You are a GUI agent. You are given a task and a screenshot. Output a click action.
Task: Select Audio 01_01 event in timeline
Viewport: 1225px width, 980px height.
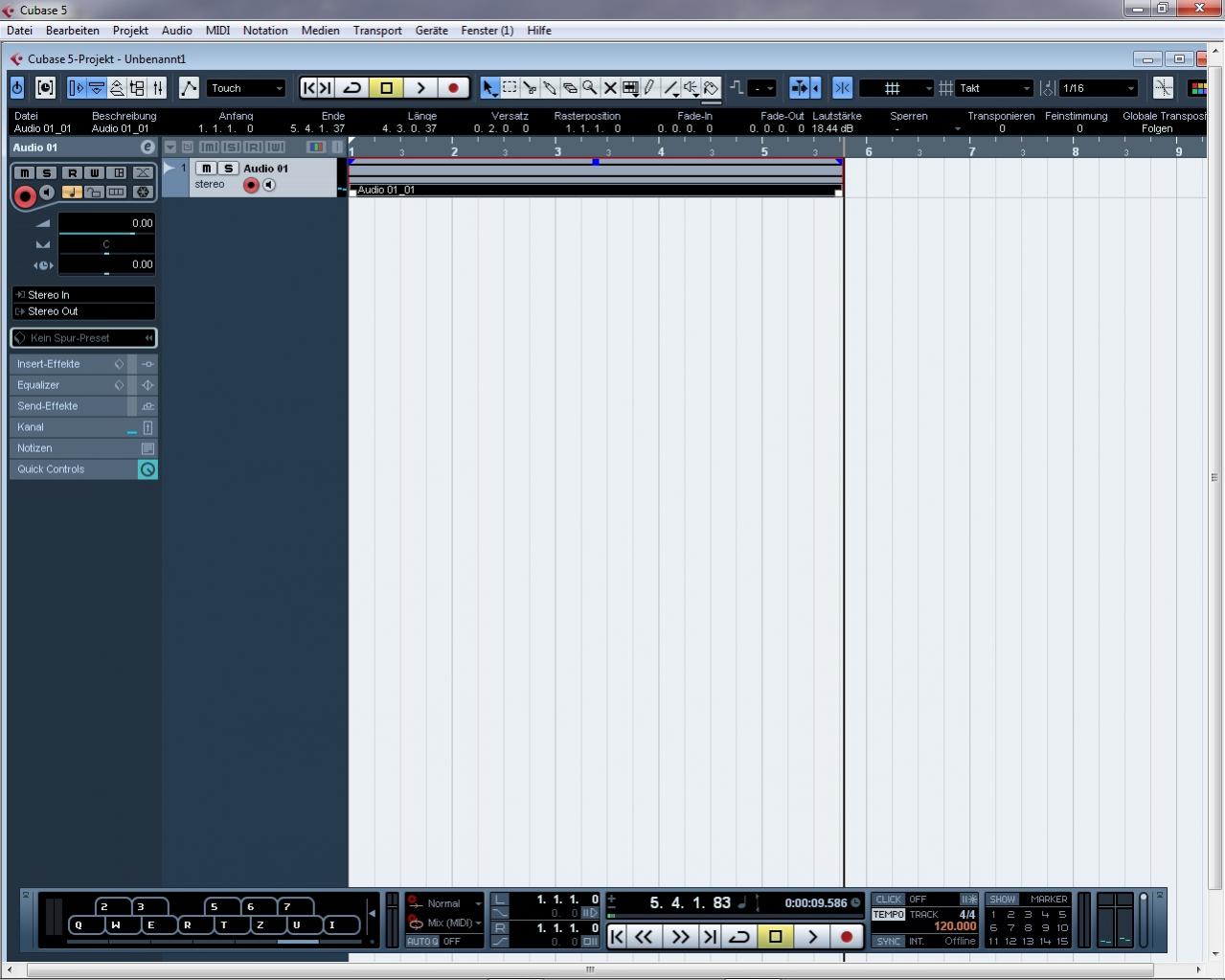[x=595, y=178]
